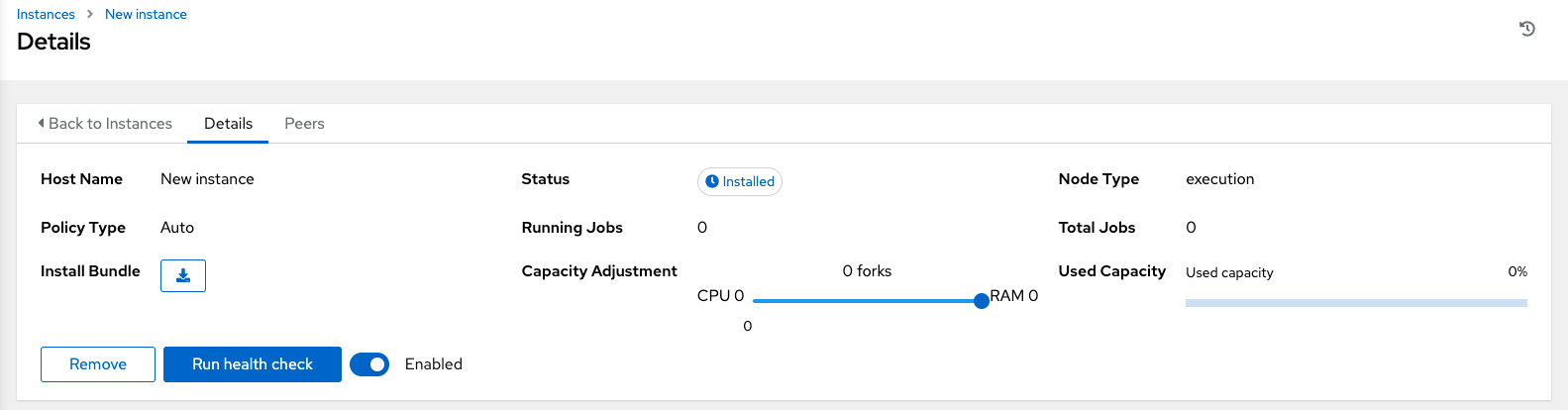Click the Details page heading
Screen dimensions: 1568x410
click(53, 42)
